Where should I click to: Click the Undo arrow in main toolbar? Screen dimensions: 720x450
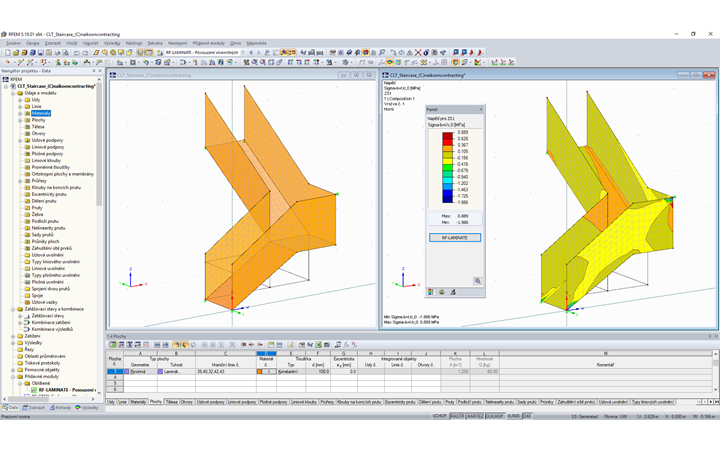point(76,52)
